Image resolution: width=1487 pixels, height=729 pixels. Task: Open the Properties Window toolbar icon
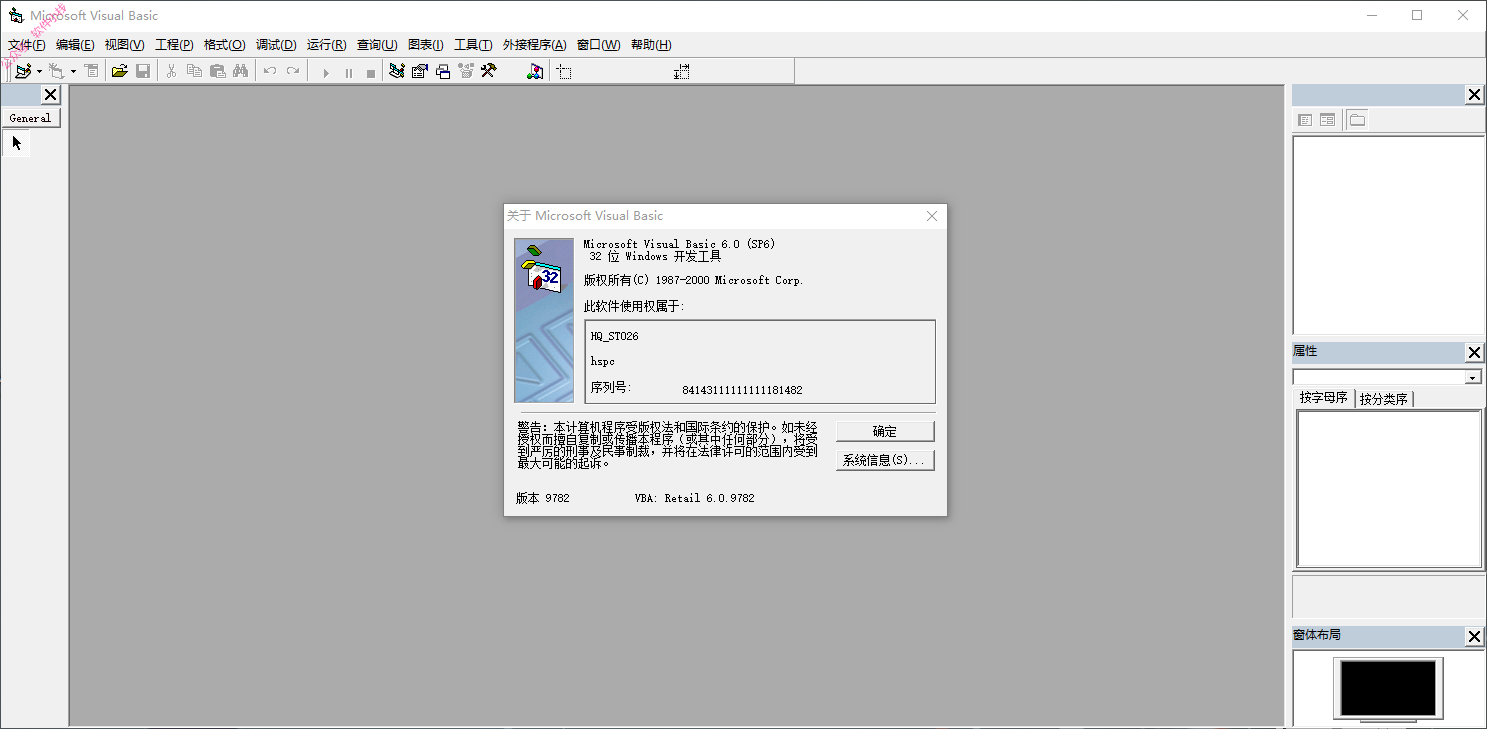[420, 71]
